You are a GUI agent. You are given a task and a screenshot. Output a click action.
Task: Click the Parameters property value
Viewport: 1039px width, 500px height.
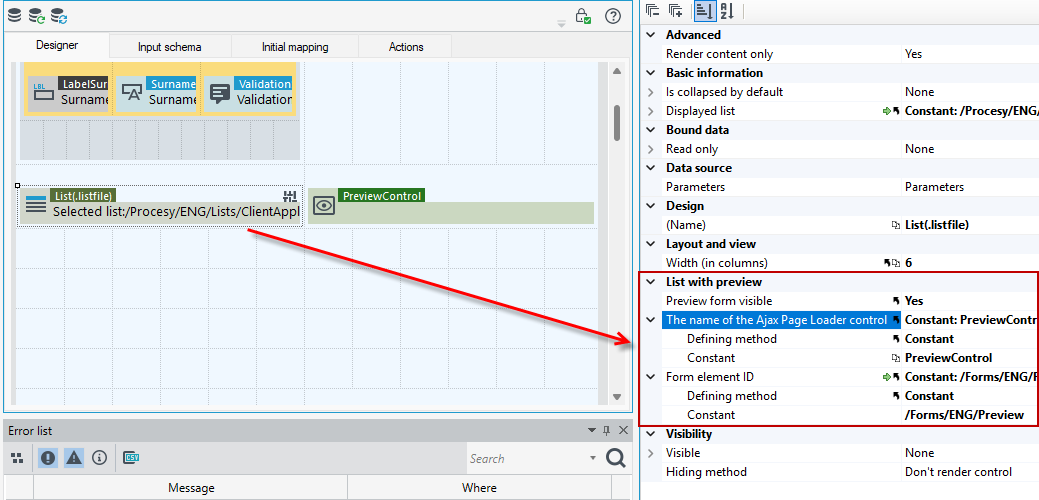click(934, 187)
